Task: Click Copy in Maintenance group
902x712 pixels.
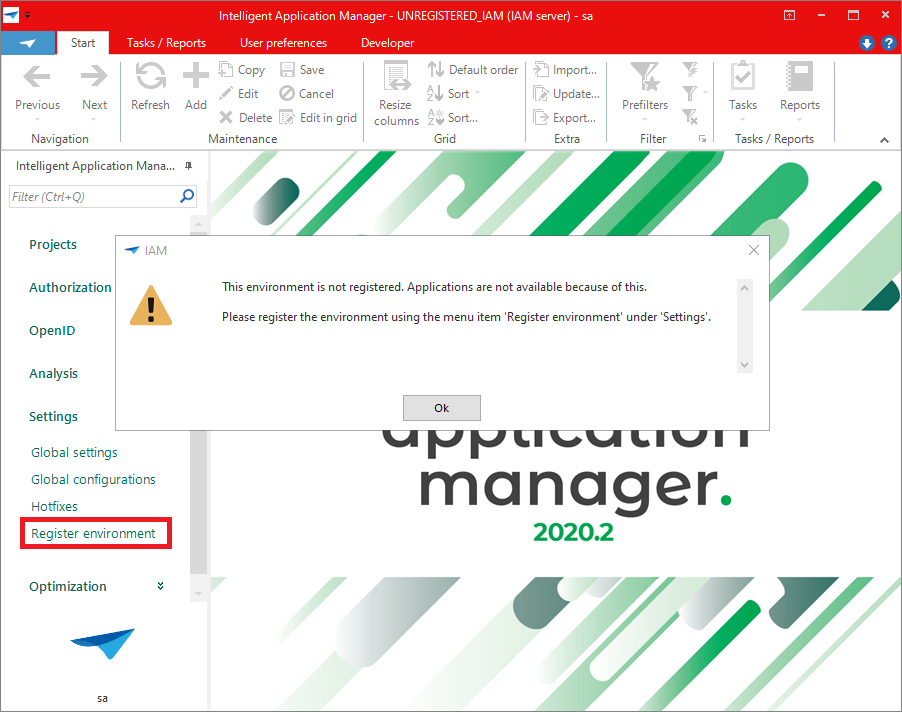Action: click(x=242, y=70)
